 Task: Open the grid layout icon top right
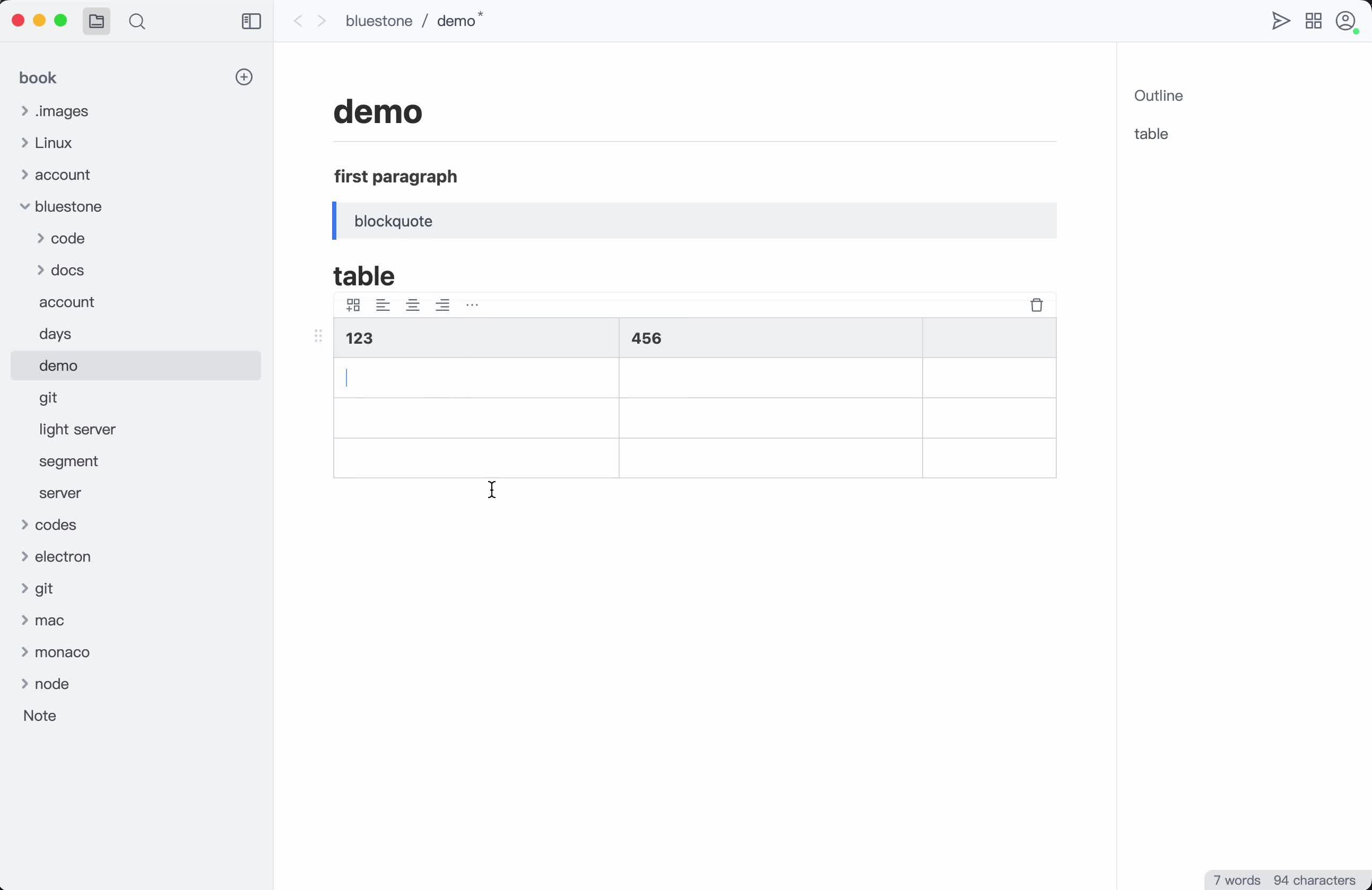point(1314,21)
